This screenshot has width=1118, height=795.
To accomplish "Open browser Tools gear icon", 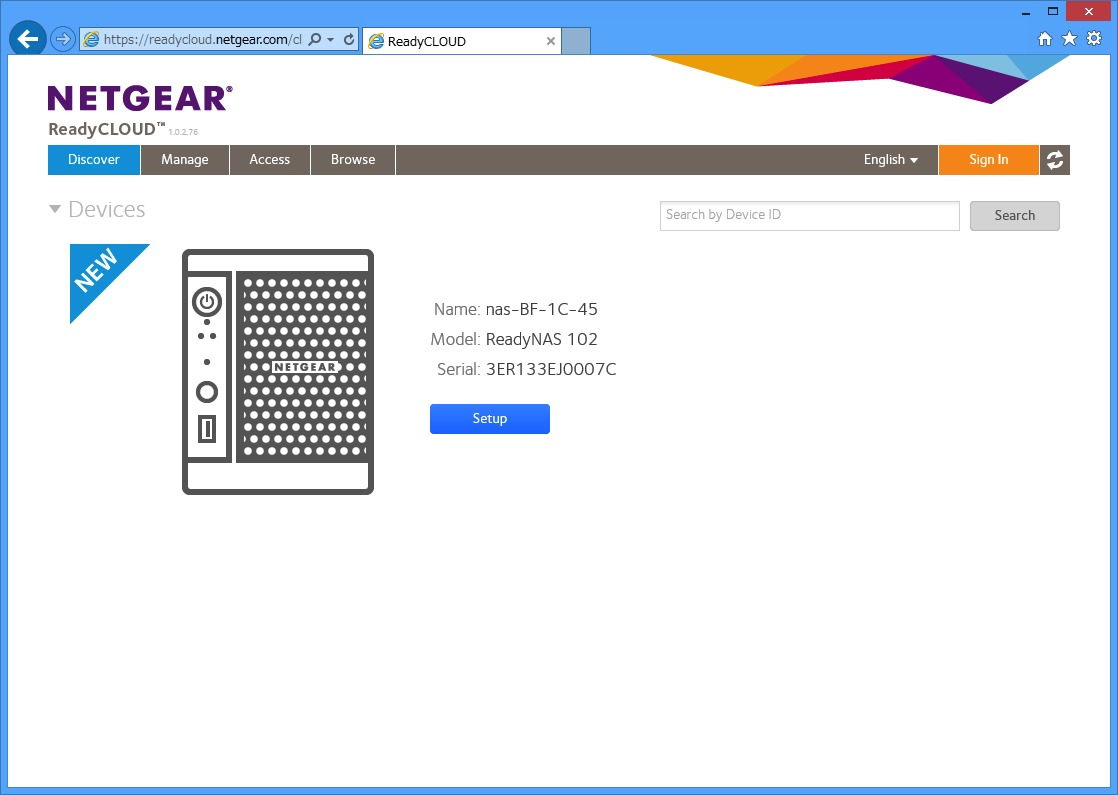I will (x=1094, y=39).
